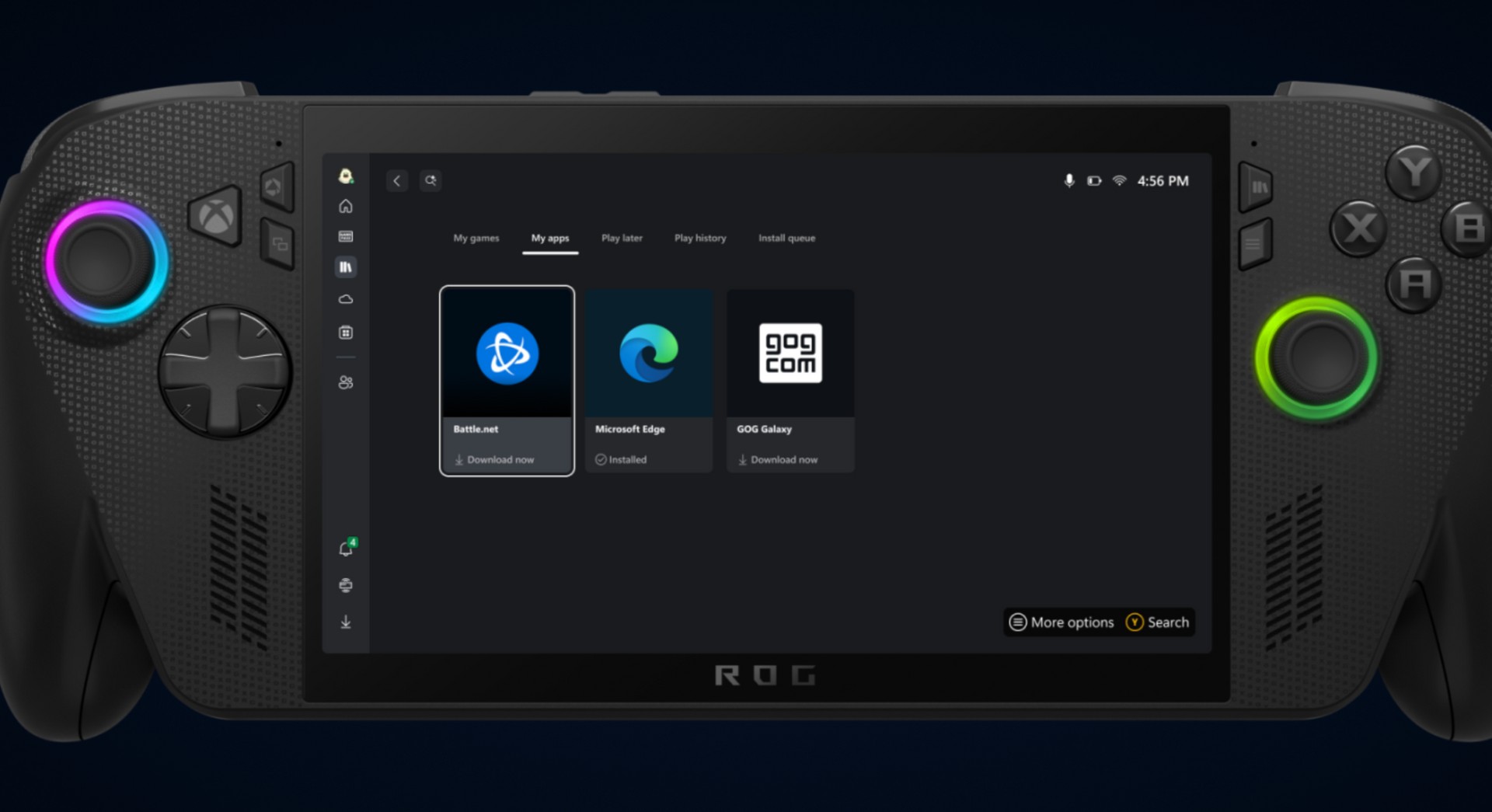The image size is (1492, 812).
Task: Select the Microsoft Edge app tile artwork
Action: tap(649, 353)
